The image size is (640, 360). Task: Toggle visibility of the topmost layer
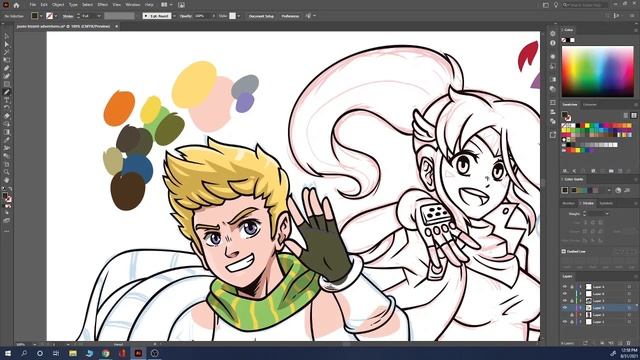pos(565,287)
